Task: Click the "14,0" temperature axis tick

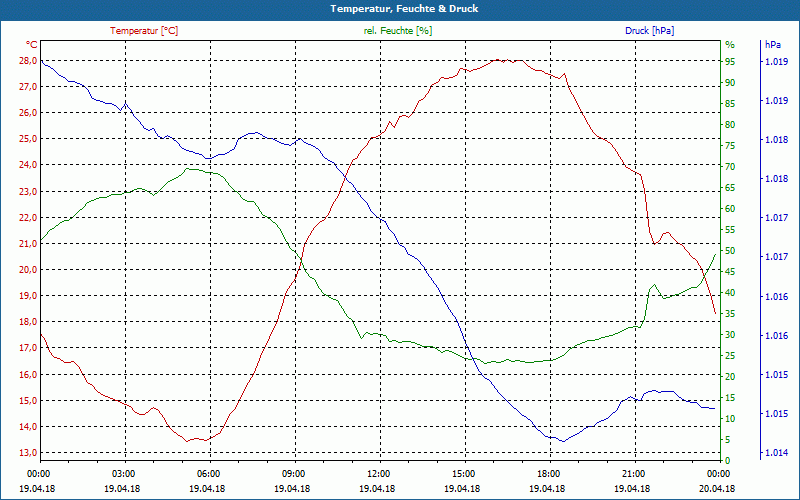Action: click(x=28, y=427)
